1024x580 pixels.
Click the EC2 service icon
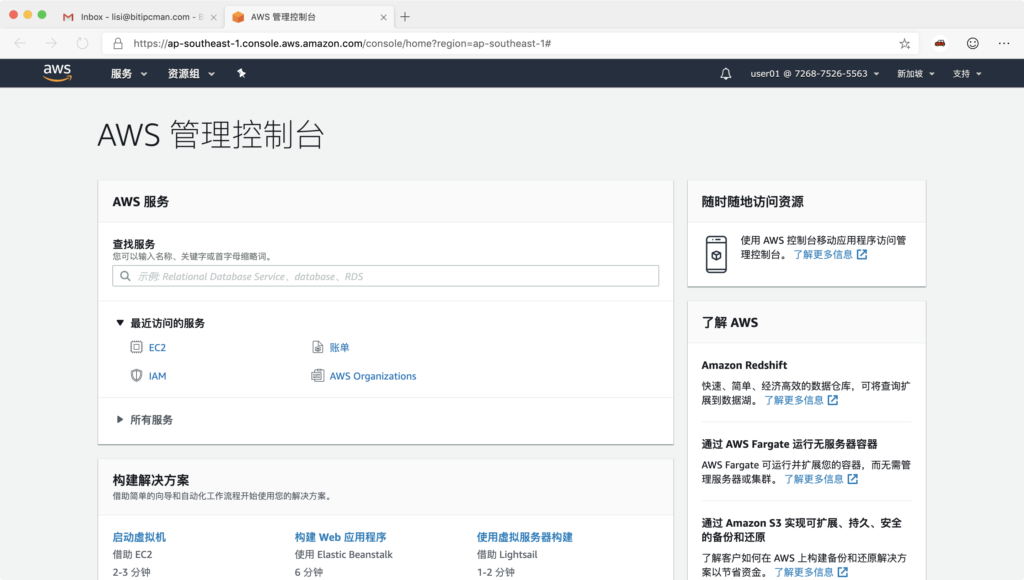(x=136, y=347)
